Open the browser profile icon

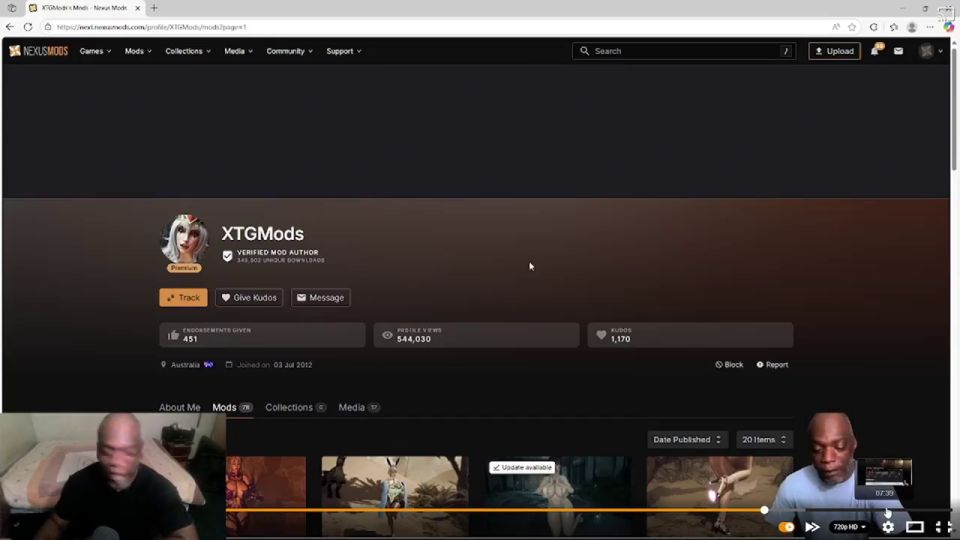click(x=912, y=27)
